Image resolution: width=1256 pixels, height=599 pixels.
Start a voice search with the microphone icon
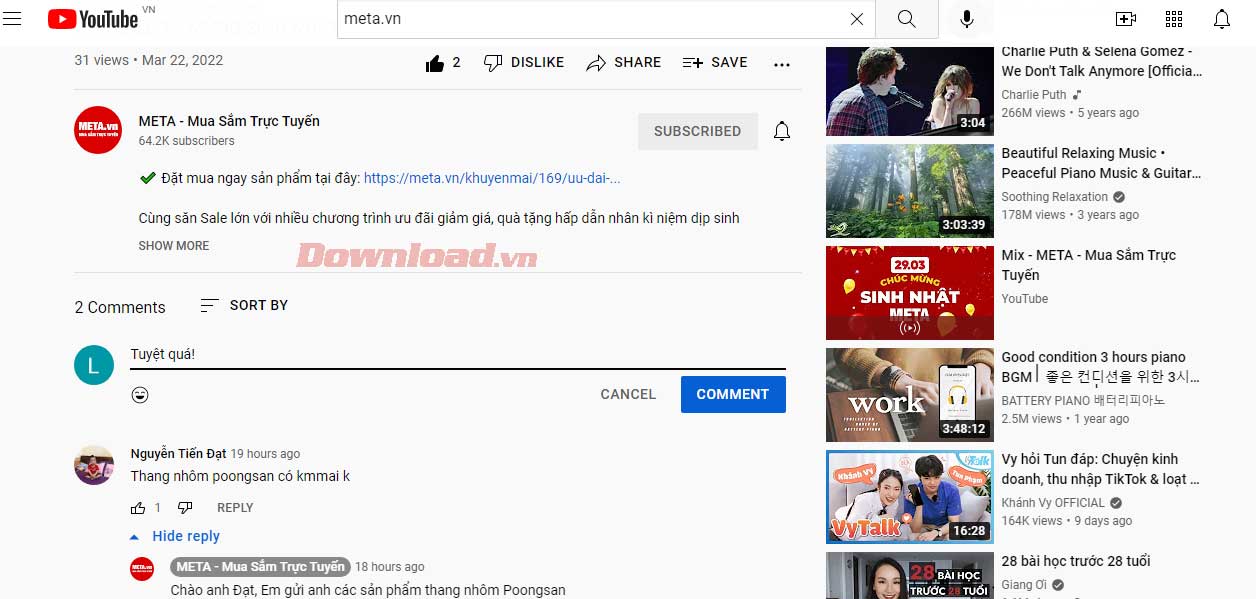pyautogui.click(x=965, y=18)
